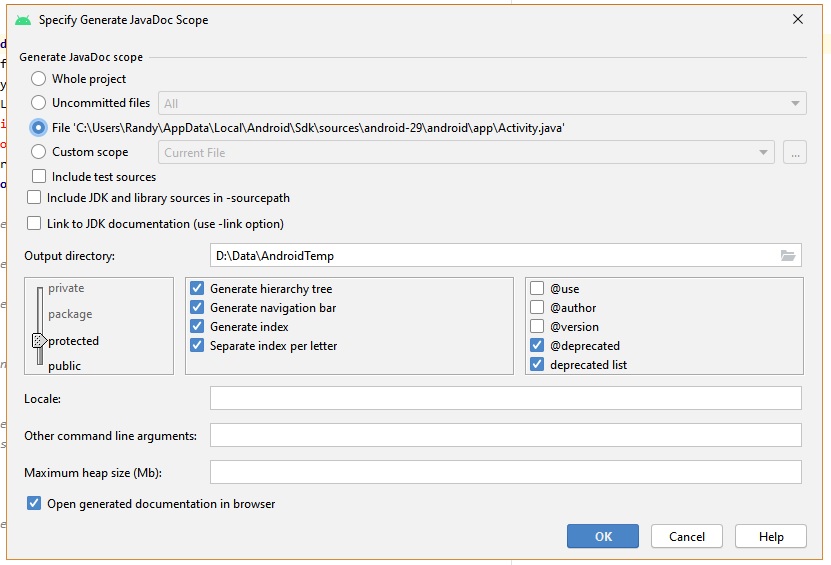Click the Help button
831x565 pixels.
[771, 536]
